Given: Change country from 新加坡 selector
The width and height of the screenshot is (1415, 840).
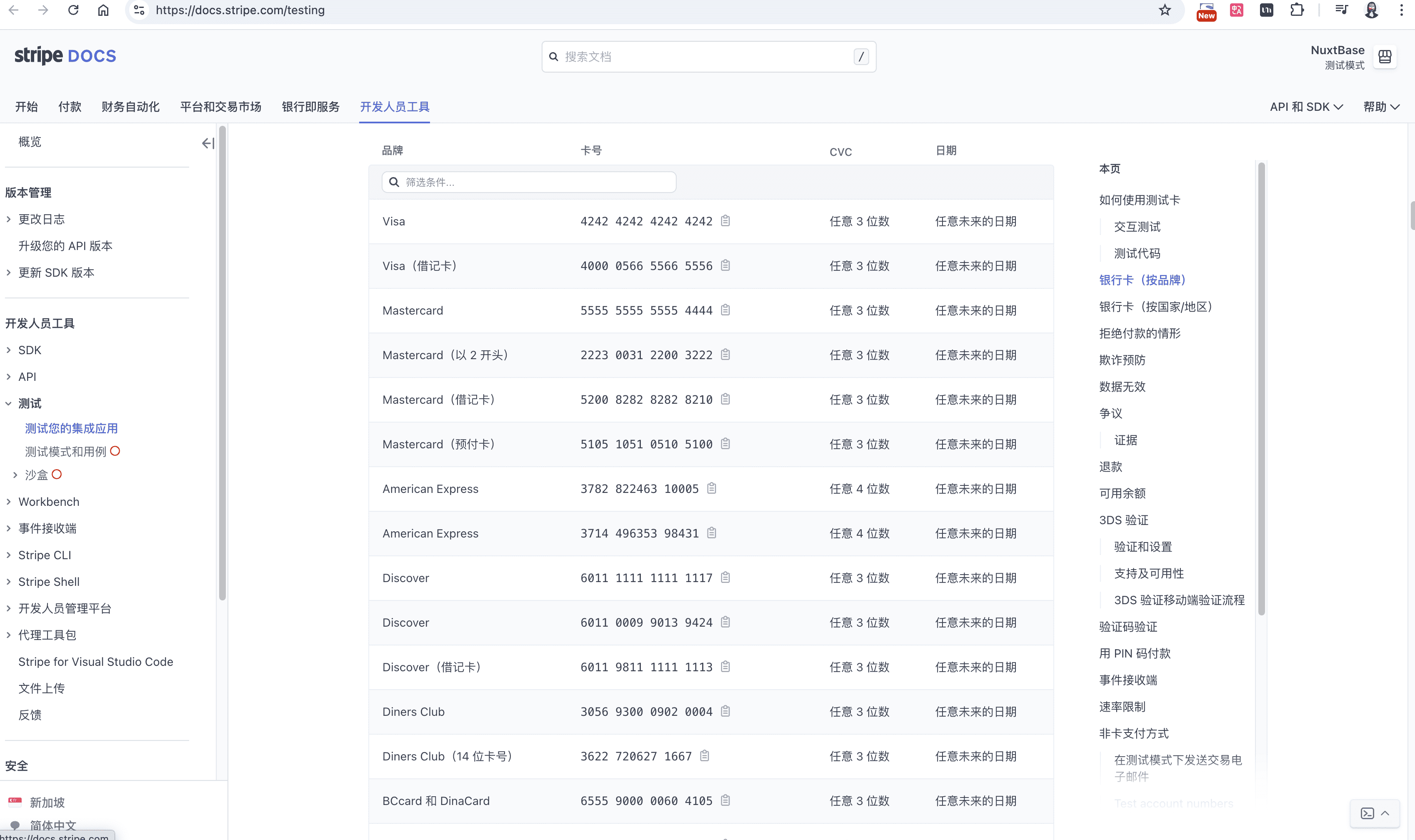Looking at the screenshot, I should tap(47, 802).
